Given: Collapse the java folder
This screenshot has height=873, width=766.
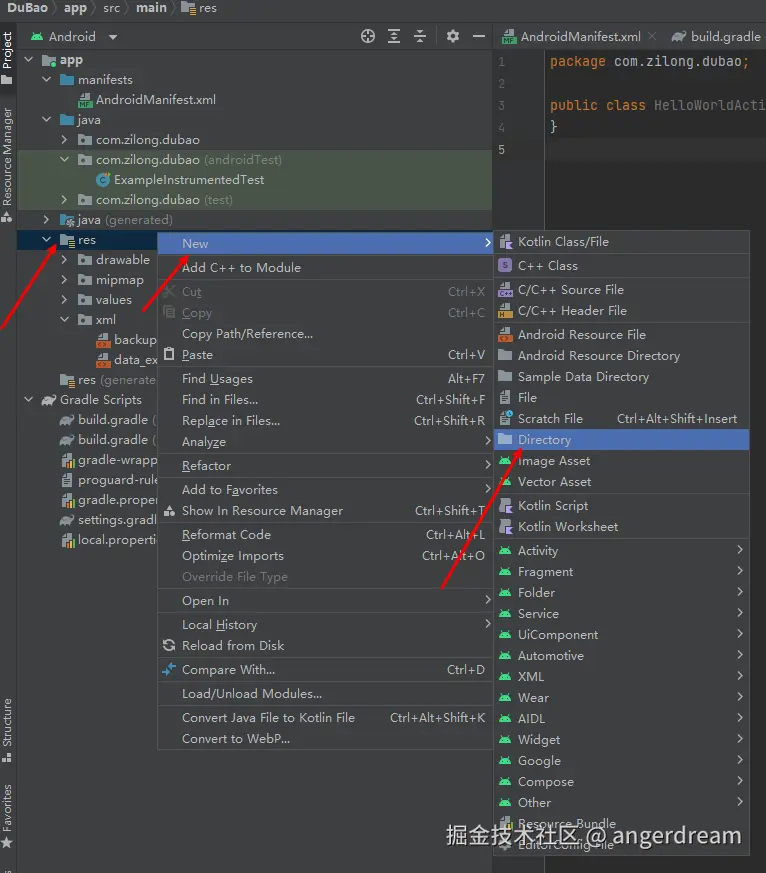Looking at the screenshot, I should tap(47, 120).
